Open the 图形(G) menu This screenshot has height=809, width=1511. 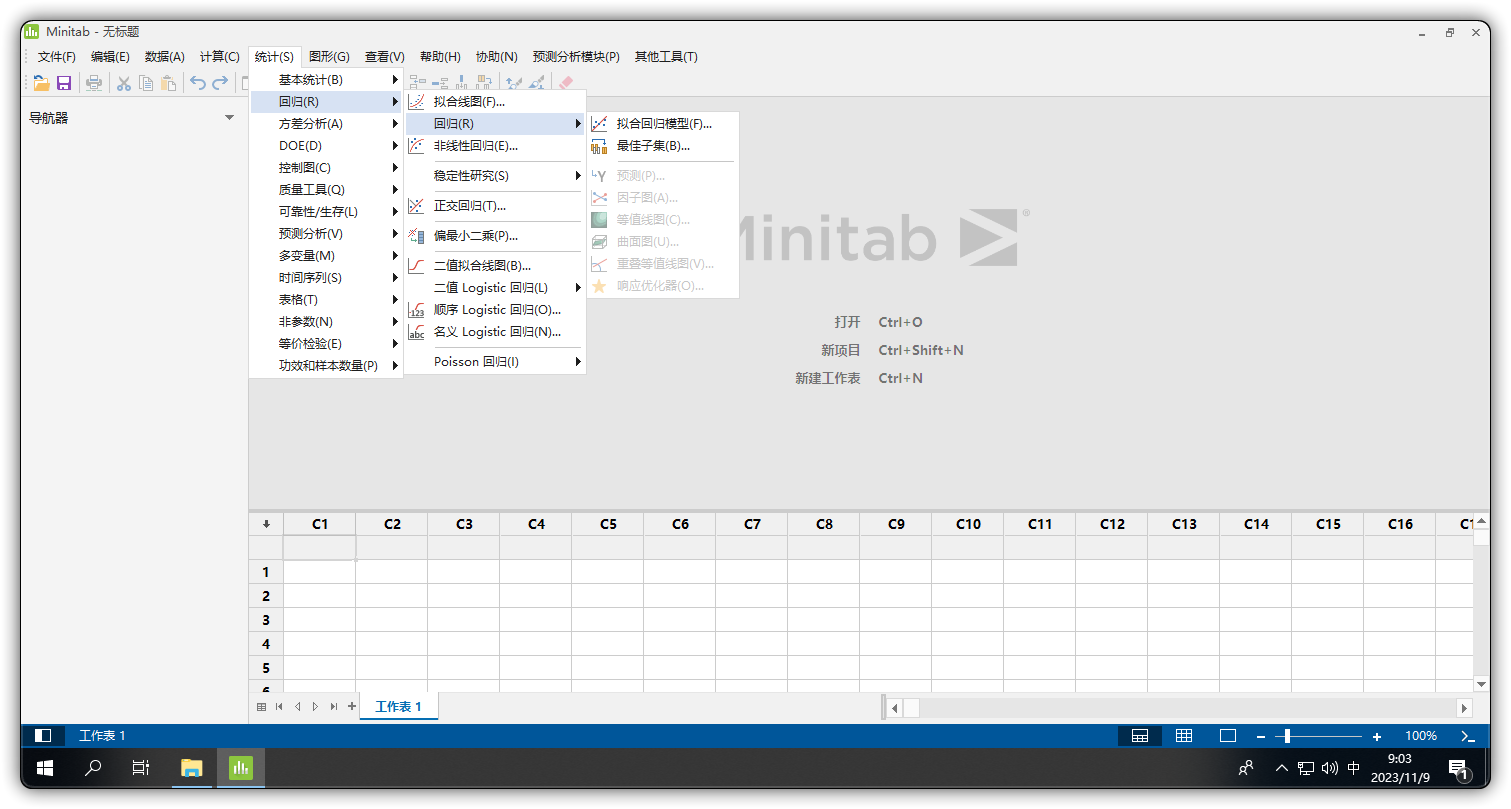[329, 57]
